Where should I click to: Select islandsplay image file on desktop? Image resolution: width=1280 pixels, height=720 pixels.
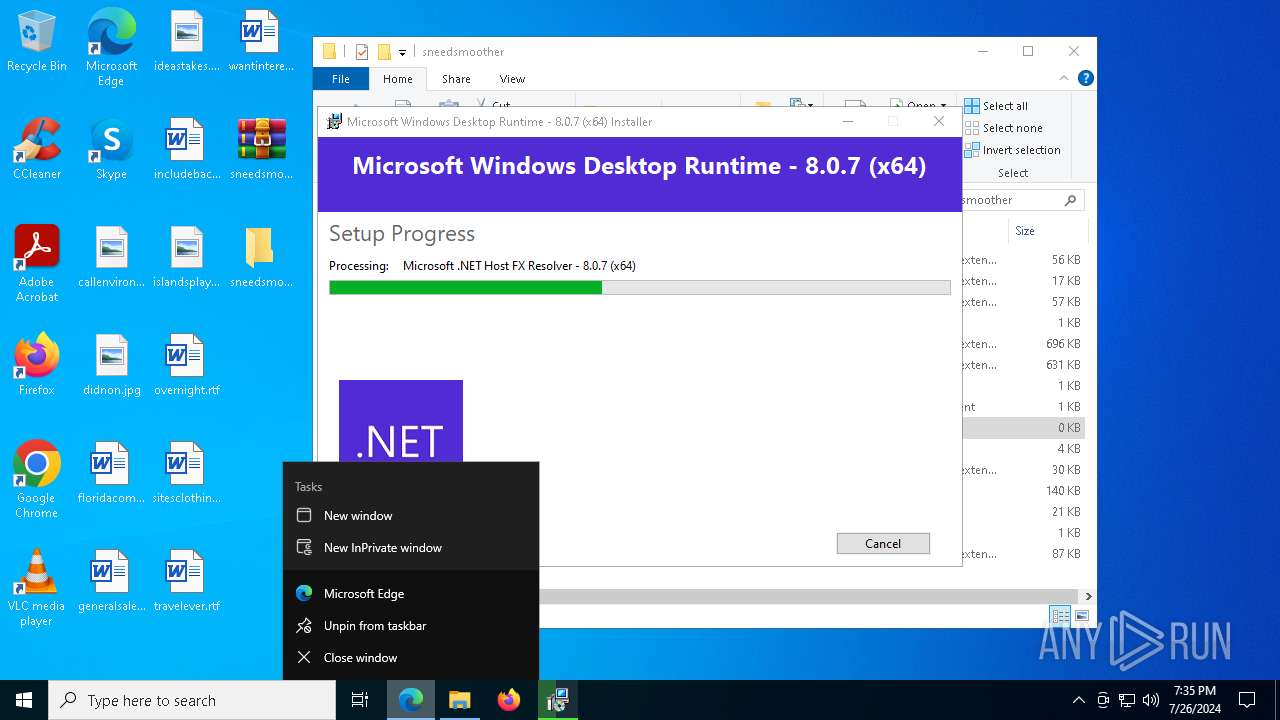click(x=186, y=257)
